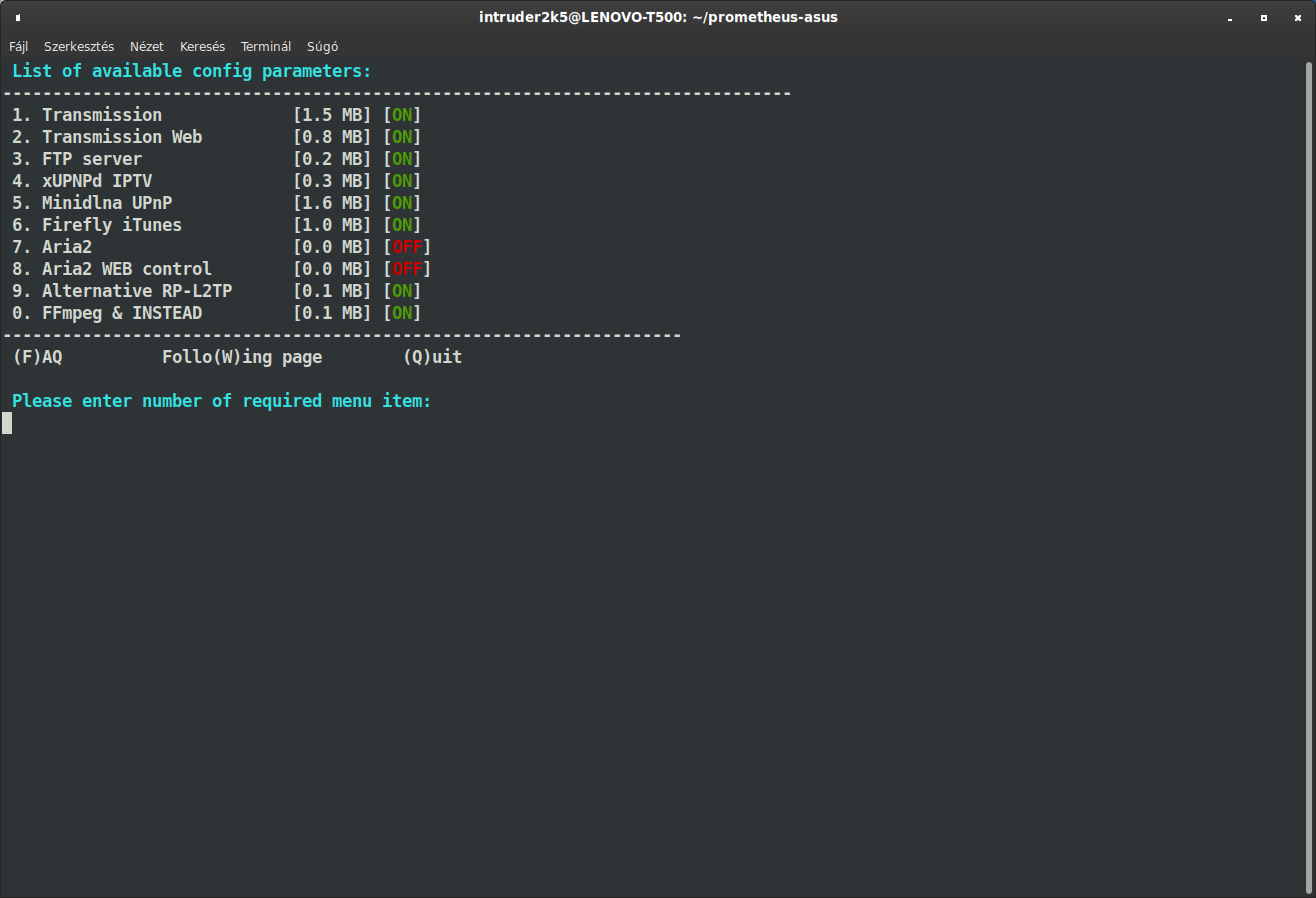The width and height of the screenshot is (1316, 898).
Task: Click the [0.3 MB] size of xUPNPd
Action: pyautogui.click(x=332, y=181)
